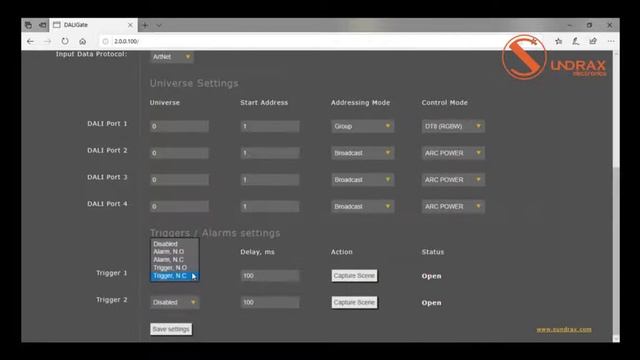The image size is (640, 360).
Task: Open browser settings and more ellipsis menu
Action: pyautogui.click(x=611, y=41)
